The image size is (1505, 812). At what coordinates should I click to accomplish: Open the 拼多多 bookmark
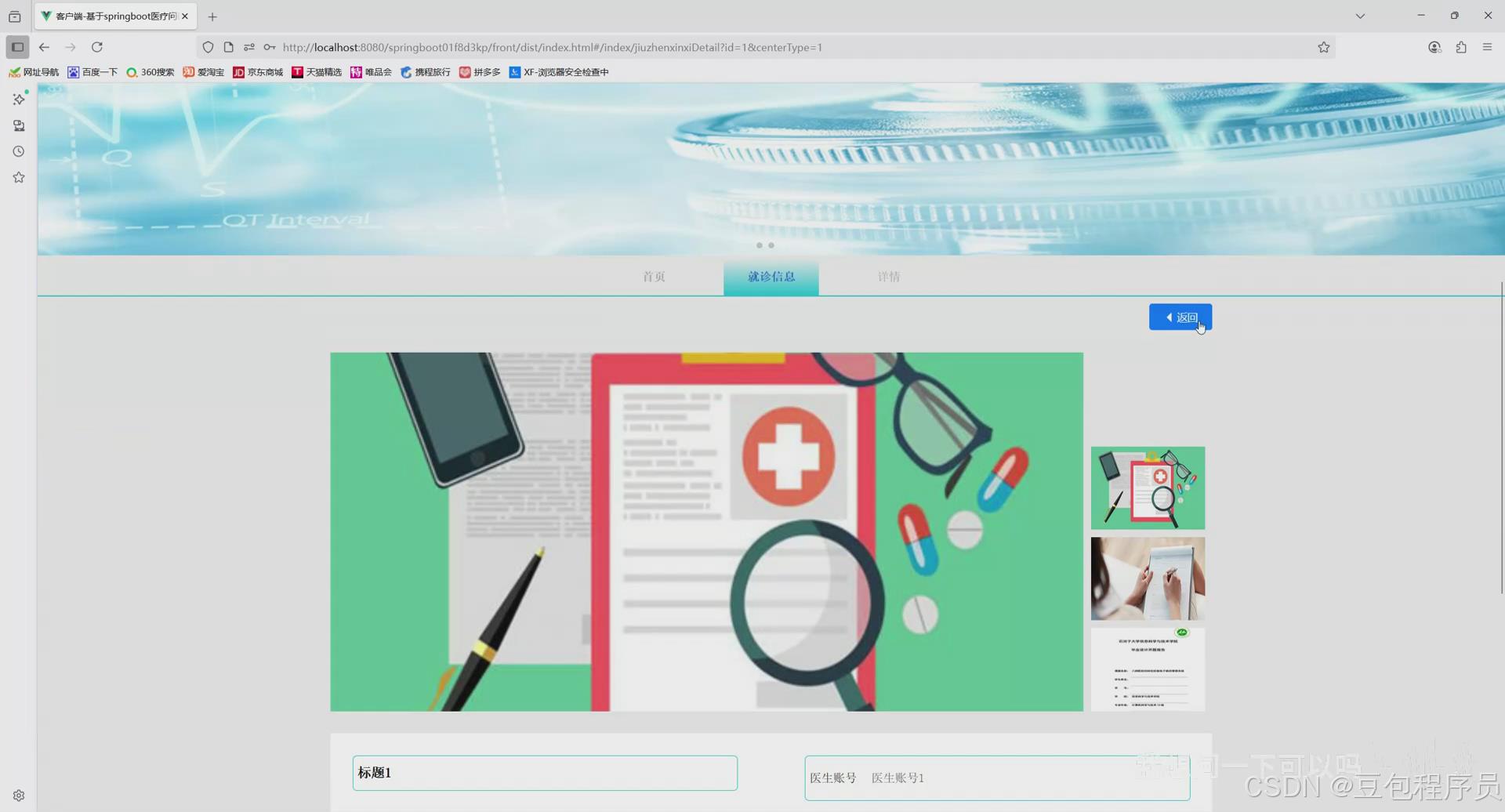click(480, 72)
